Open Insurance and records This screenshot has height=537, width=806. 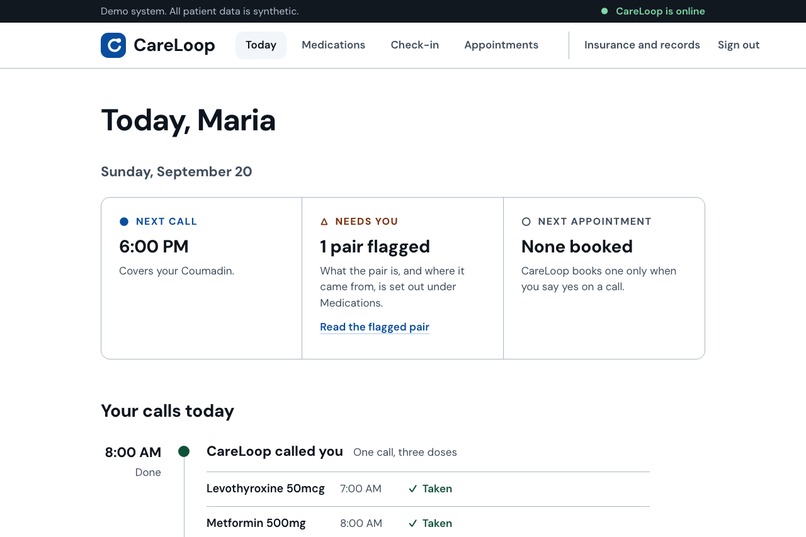tap(642, 45)
